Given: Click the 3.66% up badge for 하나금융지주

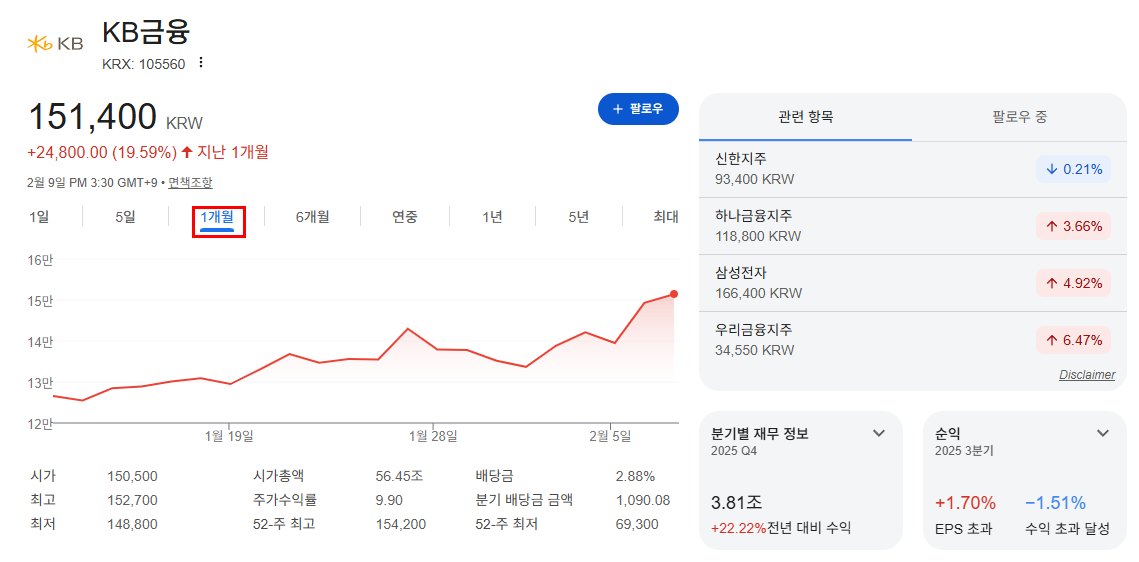Looking at the screenshot, I should pos(1073,227).
